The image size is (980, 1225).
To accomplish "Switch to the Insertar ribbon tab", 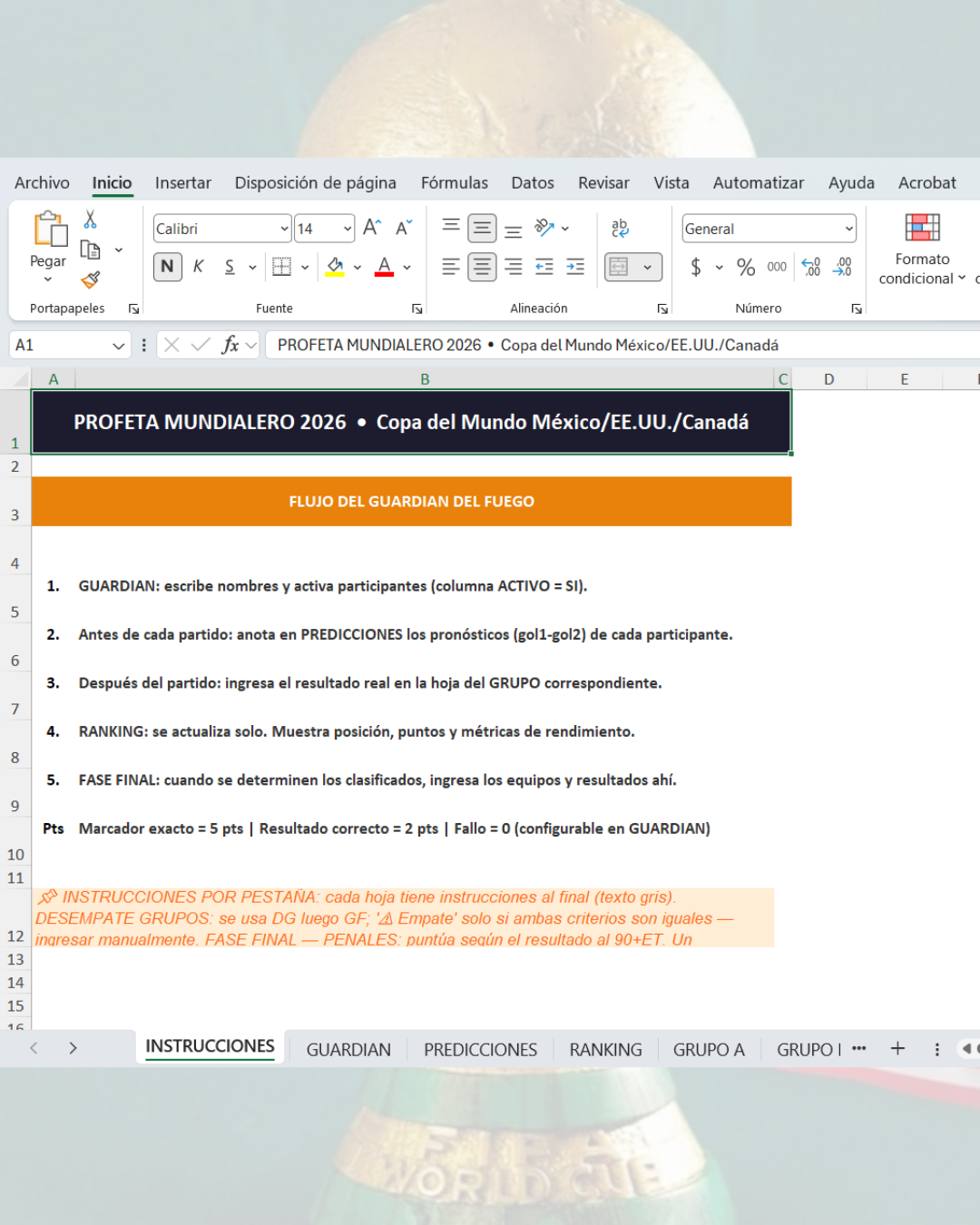I will pyautogui.click(x=183, y=182).
